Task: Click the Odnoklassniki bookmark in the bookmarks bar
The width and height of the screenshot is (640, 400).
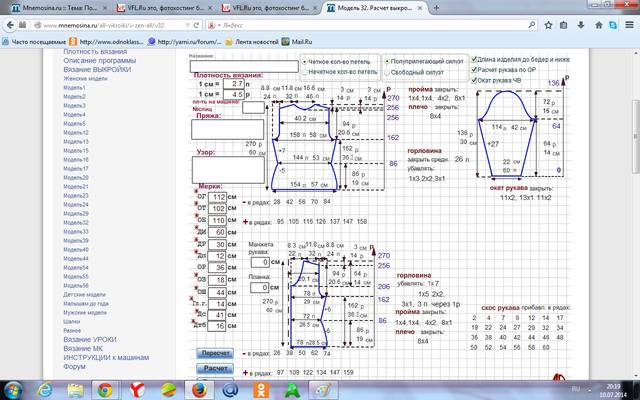Action: click(x=108, y=42)
